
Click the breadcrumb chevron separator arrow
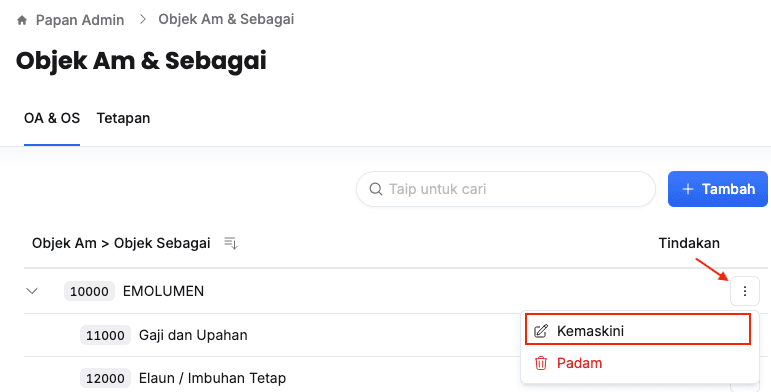(x=143, y=19)
